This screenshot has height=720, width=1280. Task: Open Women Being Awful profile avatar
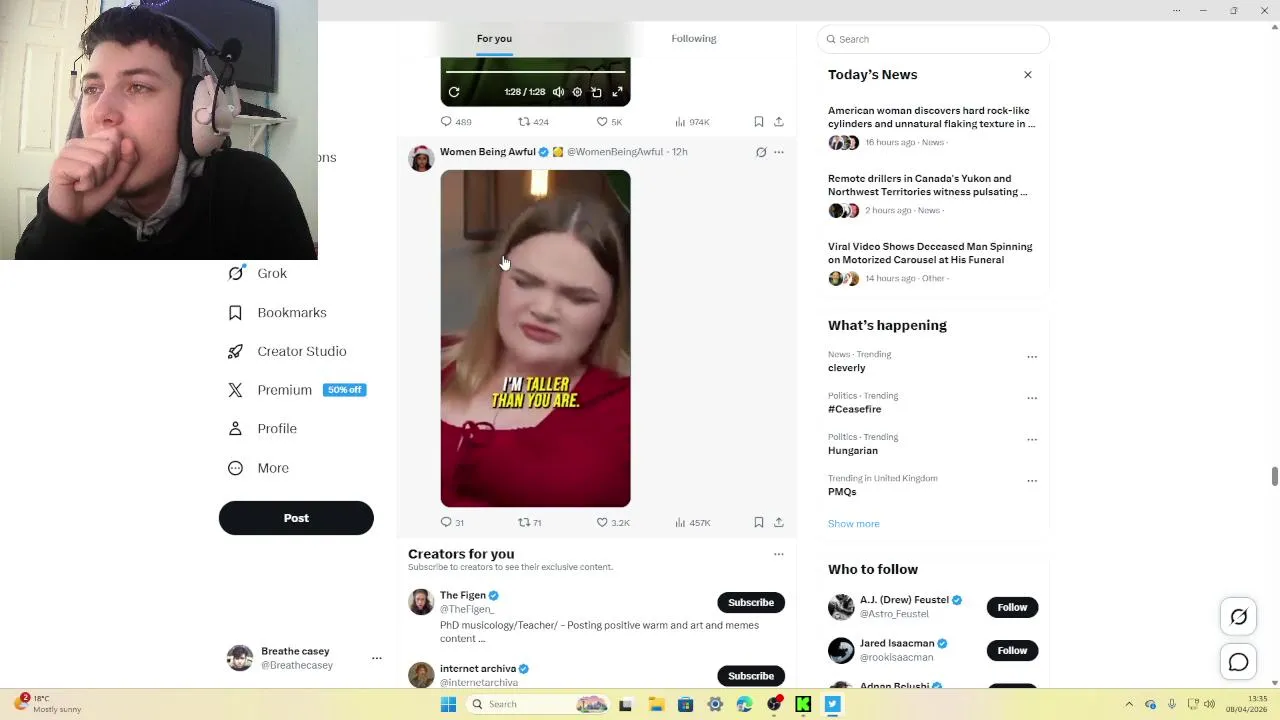[421, 158]
